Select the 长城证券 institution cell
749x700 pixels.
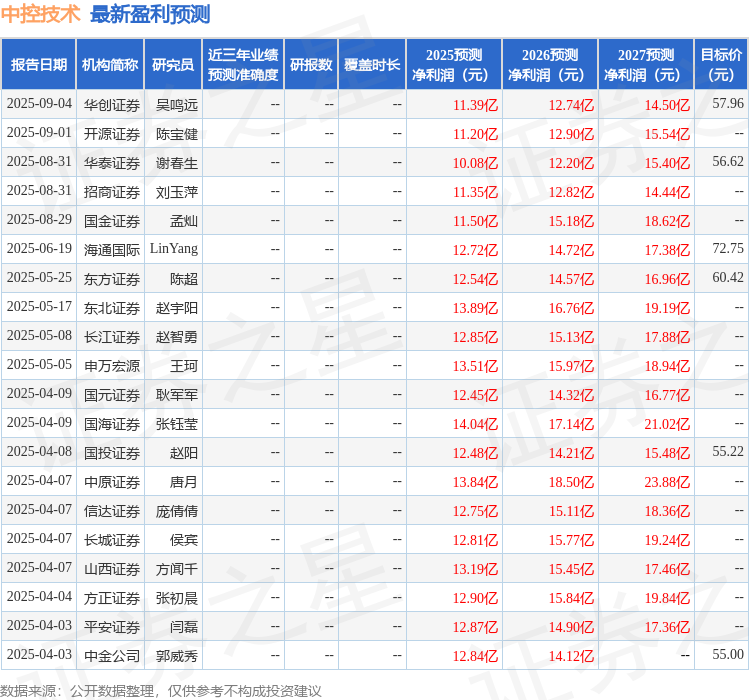pyautogui.click(x=112, y=540)
